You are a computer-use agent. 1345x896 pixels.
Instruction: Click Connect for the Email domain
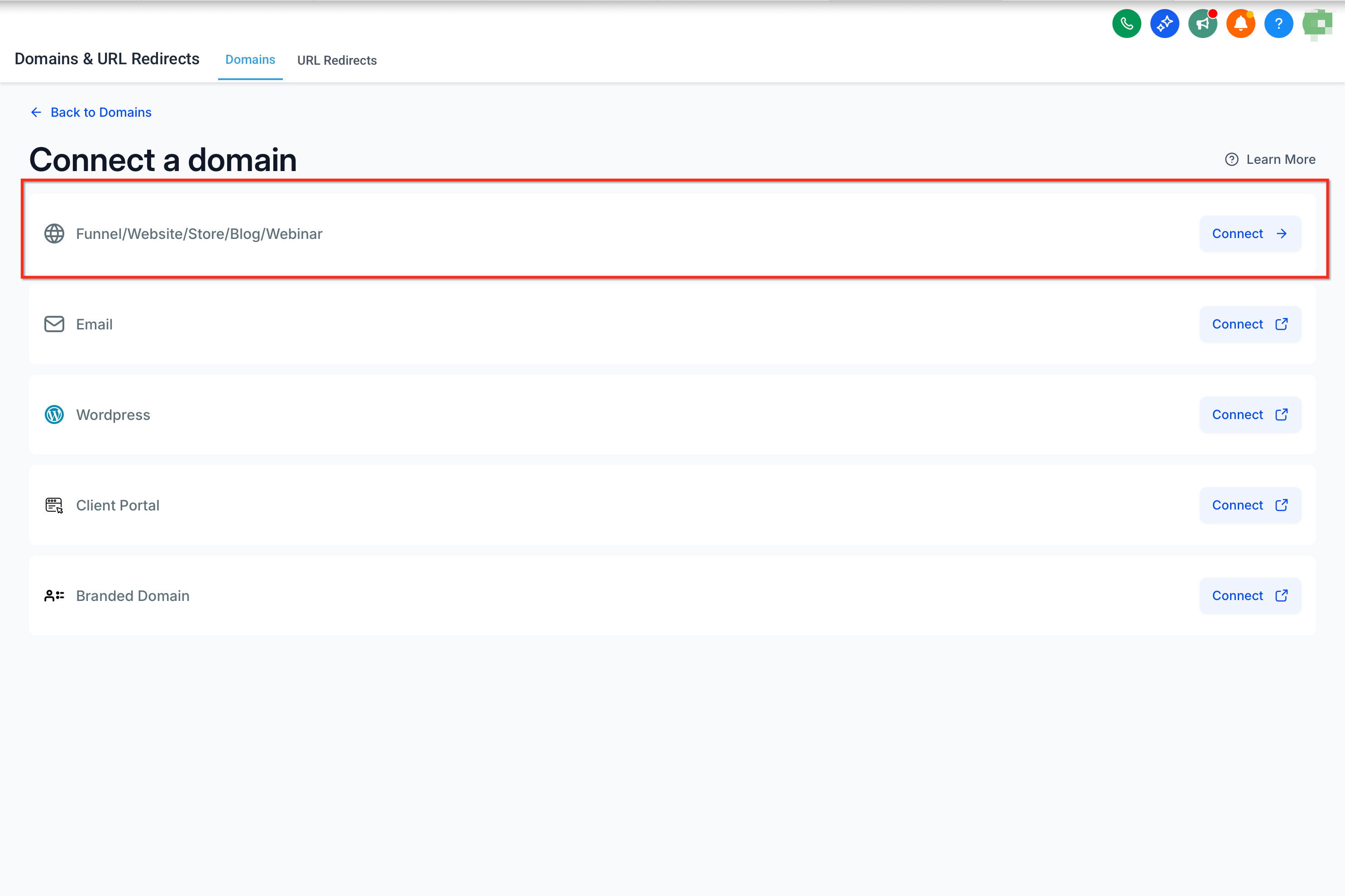tap(1250, 324)
